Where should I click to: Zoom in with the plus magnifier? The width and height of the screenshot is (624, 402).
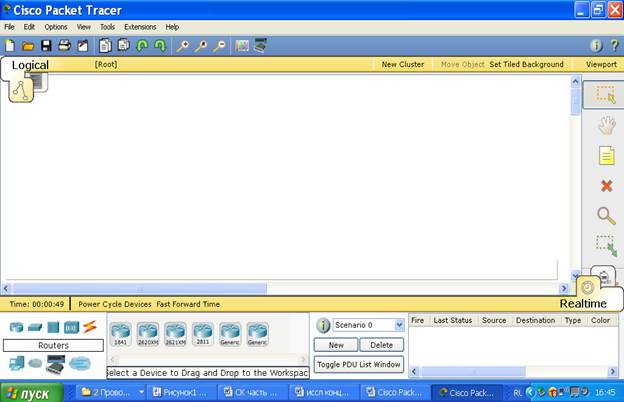click(182, 46)
